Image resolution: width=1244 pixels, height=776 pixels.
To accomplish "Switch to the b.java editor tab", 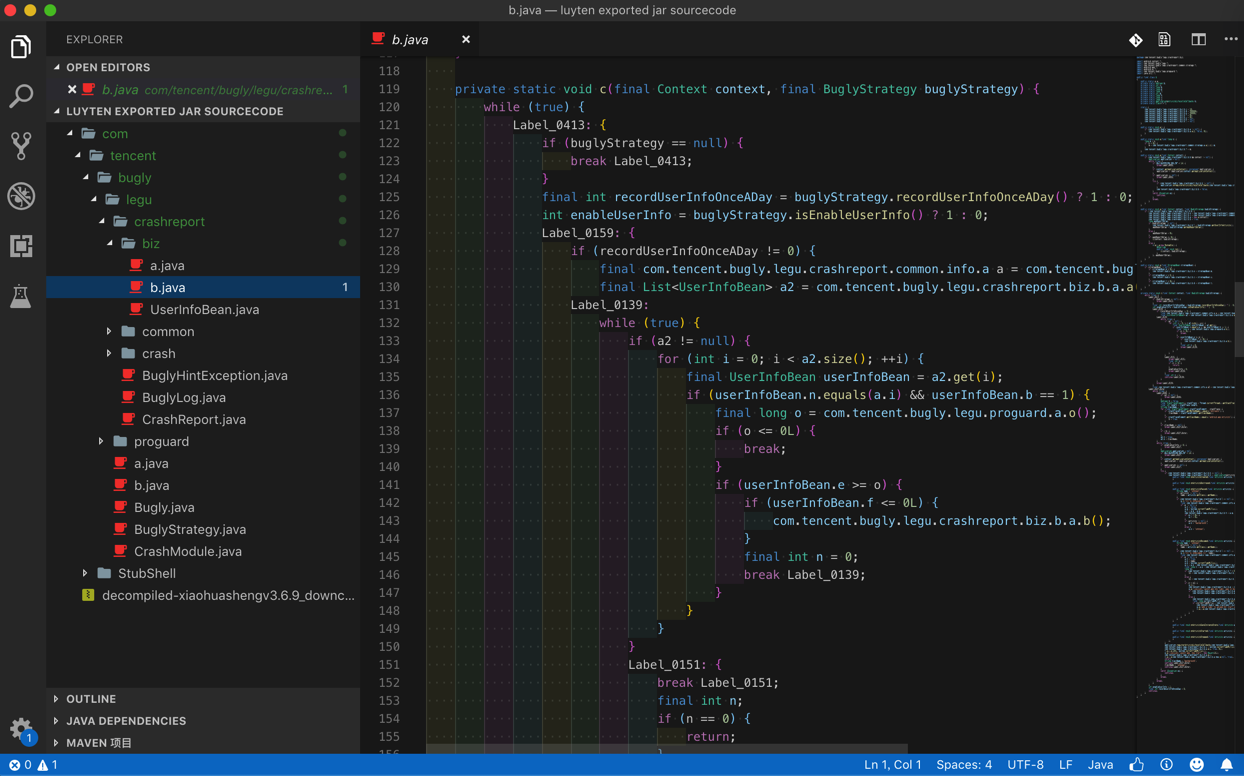I will tap(421, 40).
